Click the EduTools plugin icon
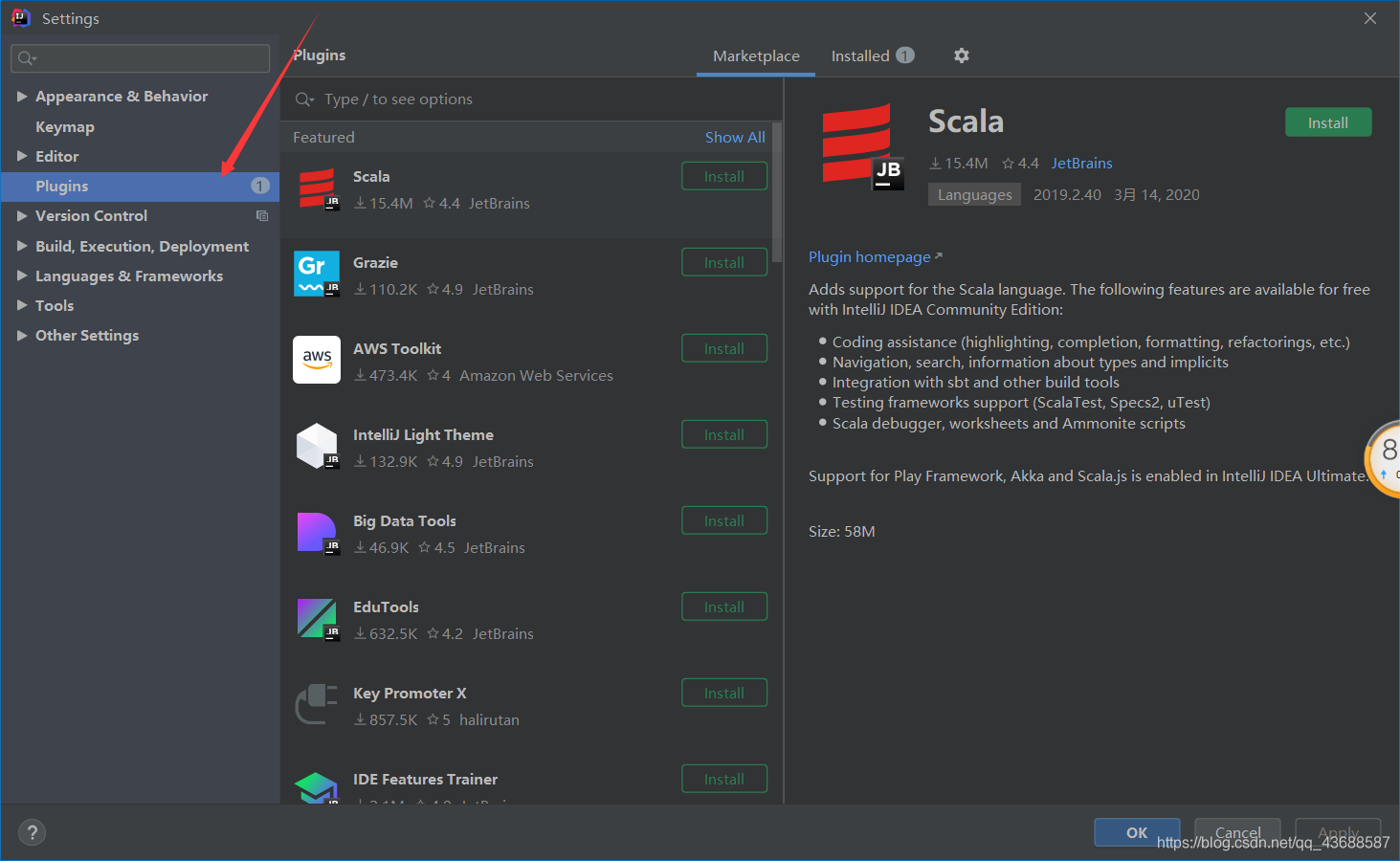Screen dimensions: 1400x861 [317, 618]
